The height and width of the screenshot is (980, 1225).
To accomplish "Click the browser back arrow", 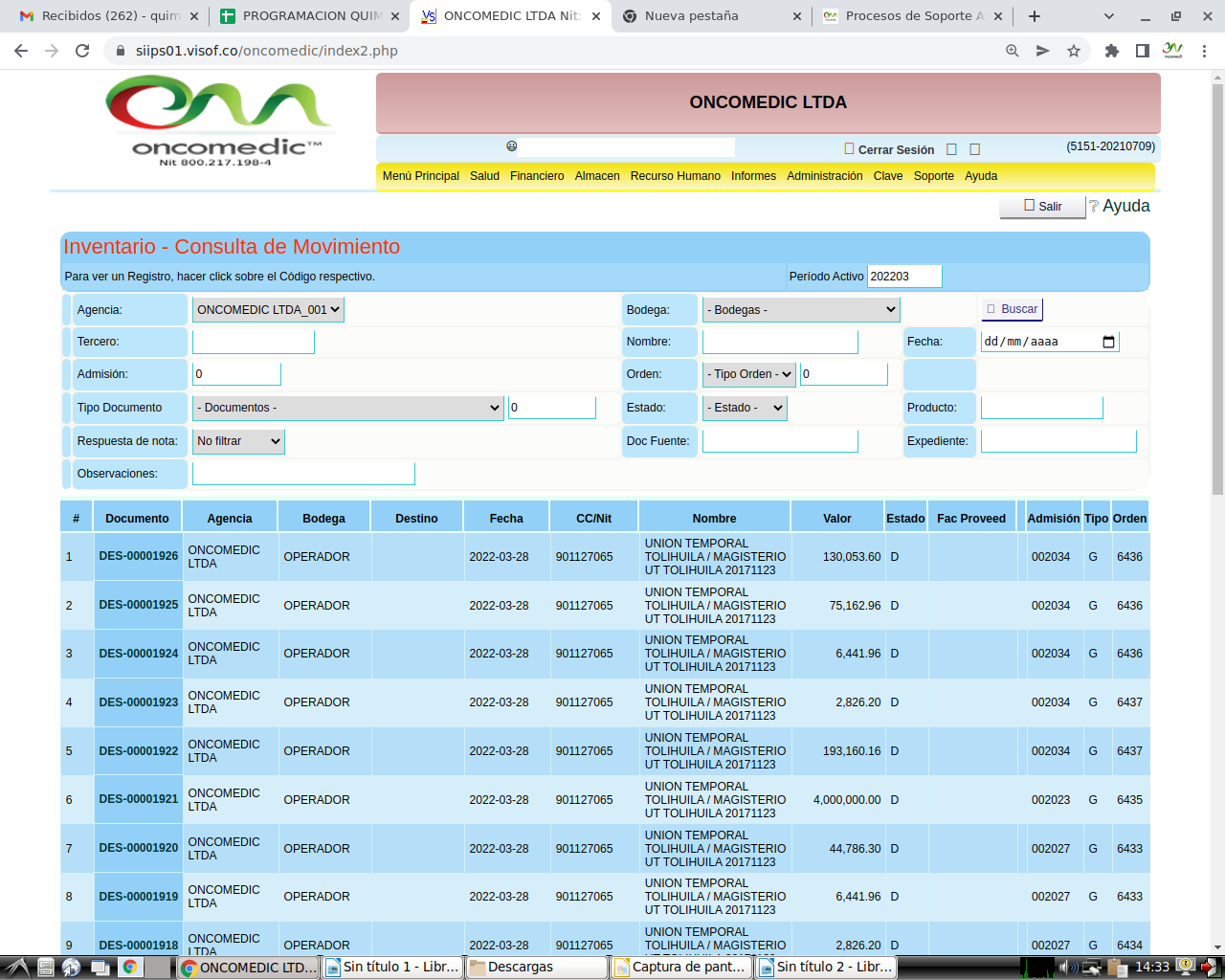I will pos(21,51).
